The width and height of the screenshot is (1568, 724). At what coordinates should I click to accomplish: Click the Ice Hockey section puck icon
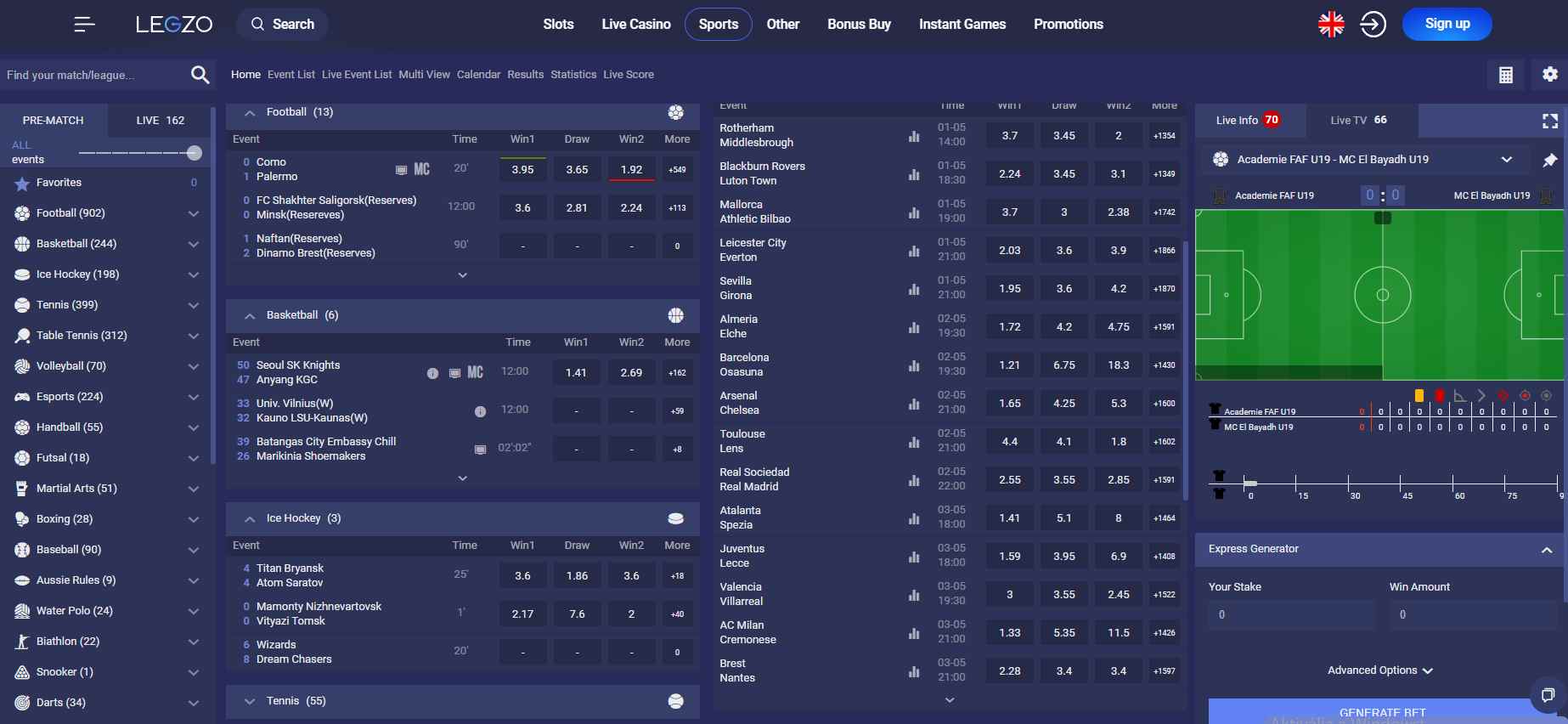[x=676, y=518]
